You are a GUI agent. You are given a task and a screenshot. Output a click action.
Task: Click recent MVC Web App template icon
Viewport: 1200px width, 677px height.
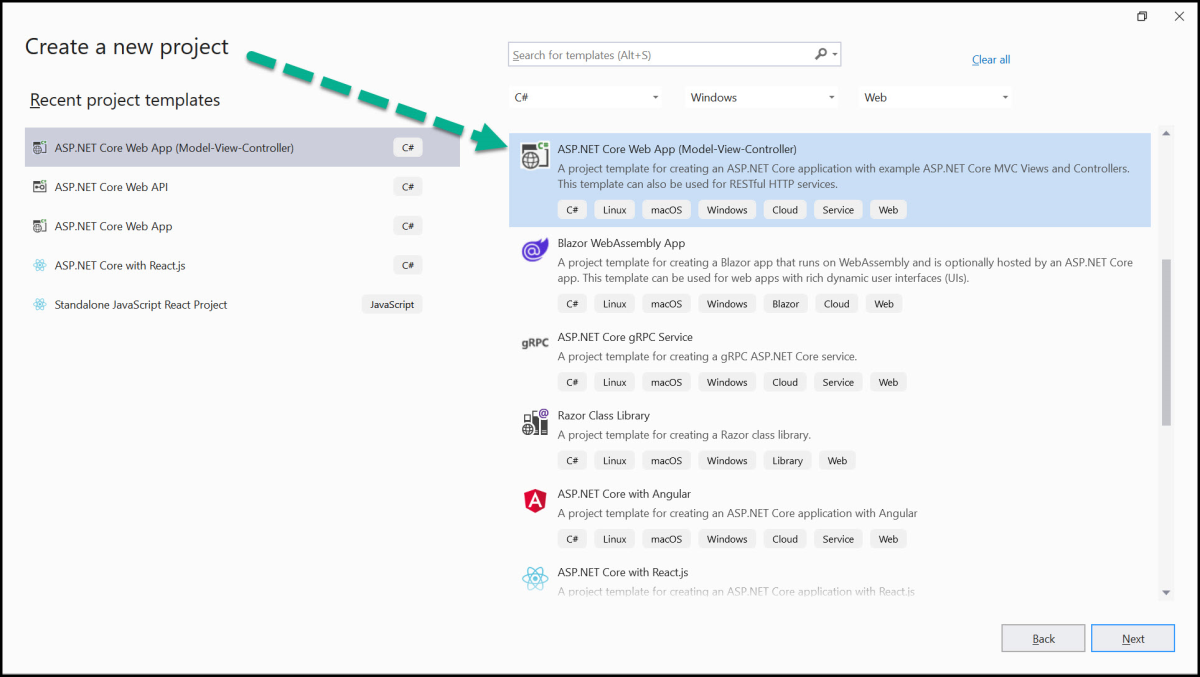pyautogui.click(x=40, y=148)
